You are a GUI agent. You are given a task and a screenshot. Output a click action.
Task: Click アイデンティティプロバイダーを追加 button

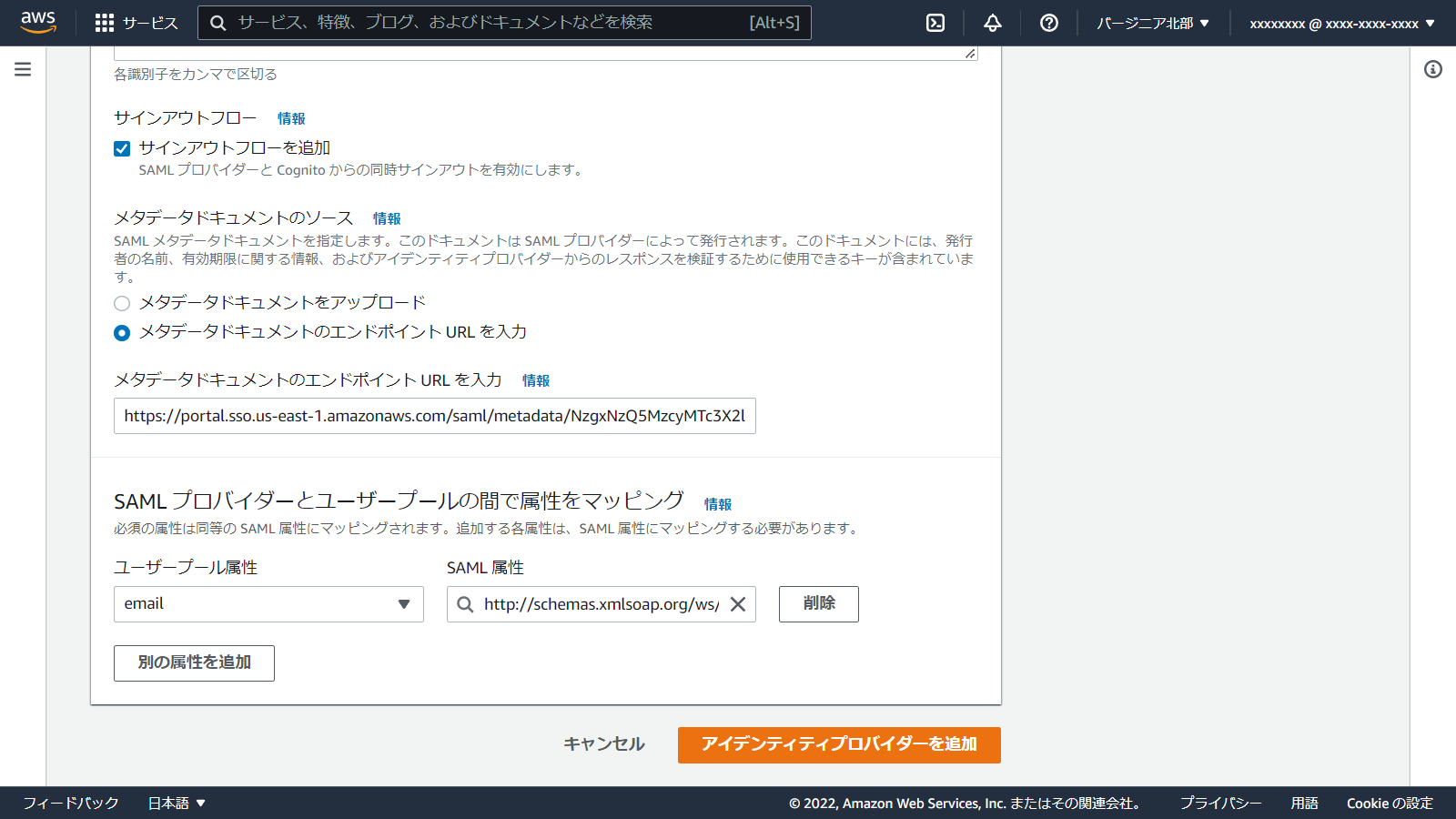tap(838, 744)
